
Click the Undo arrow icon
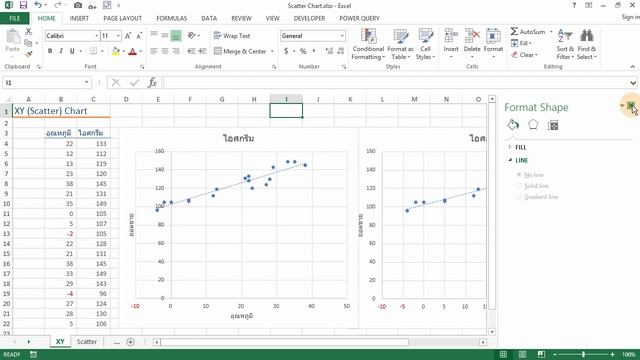pyautogui.click(x=38, y=5)
